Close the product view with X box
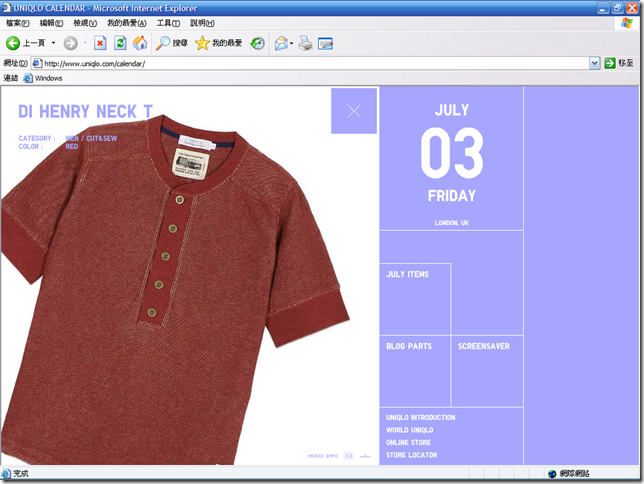The image size is (644, 484). [354, 111]
